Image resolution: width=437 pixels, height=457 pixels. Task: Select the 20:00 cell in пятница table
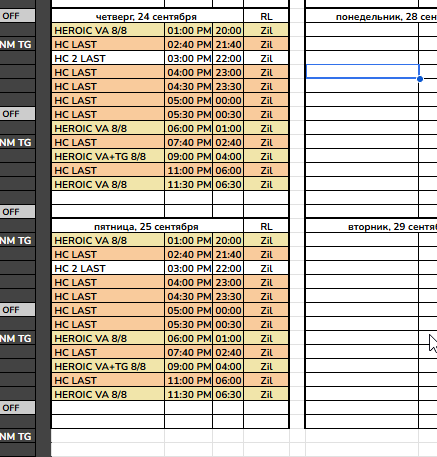click(228, 240)
